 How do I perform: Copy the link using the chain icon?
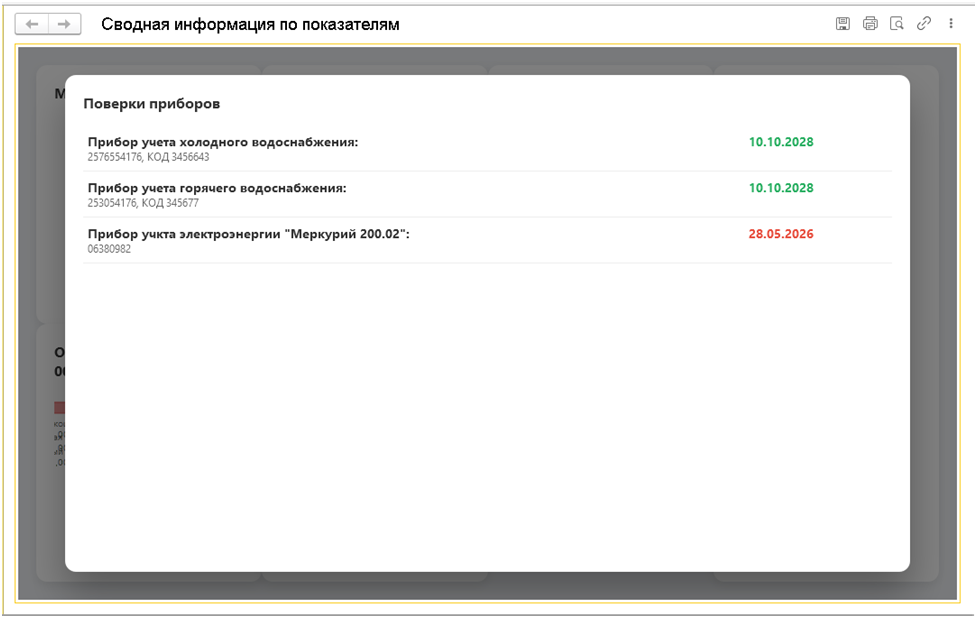(x=923, y=24)
